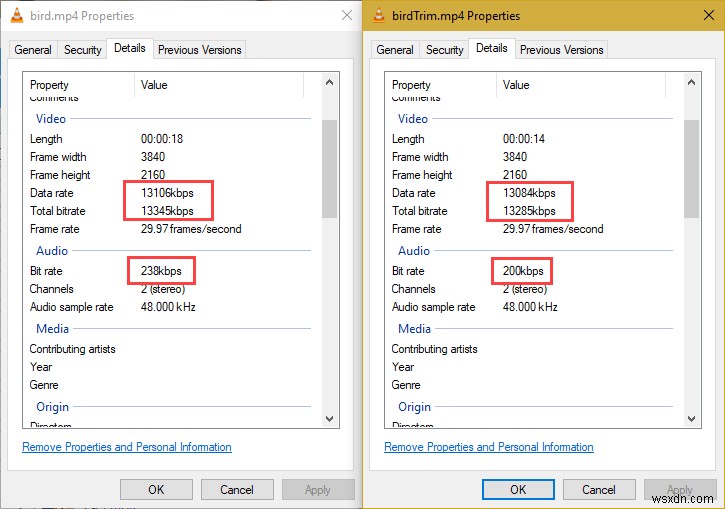The width and height of the screenshot is (725, 509).
Task: Open General tab in bird.mp4 Properties
Action: (x=33, y=49)
